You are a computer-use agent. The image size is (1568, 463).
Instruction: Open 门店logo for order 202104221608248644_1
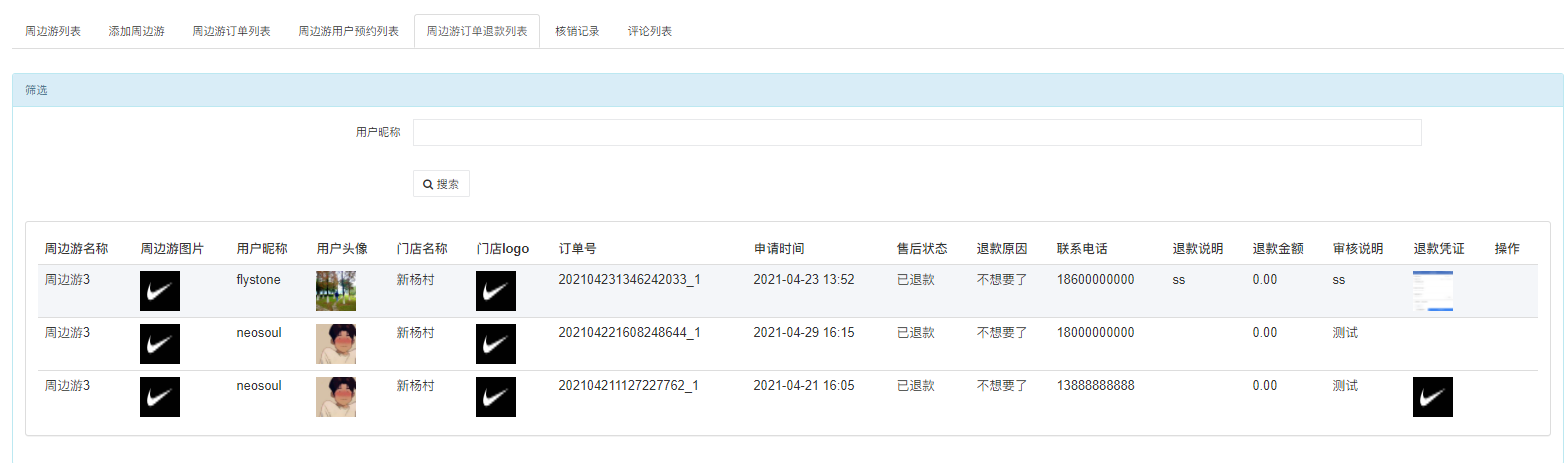click(x=496, y=344)
